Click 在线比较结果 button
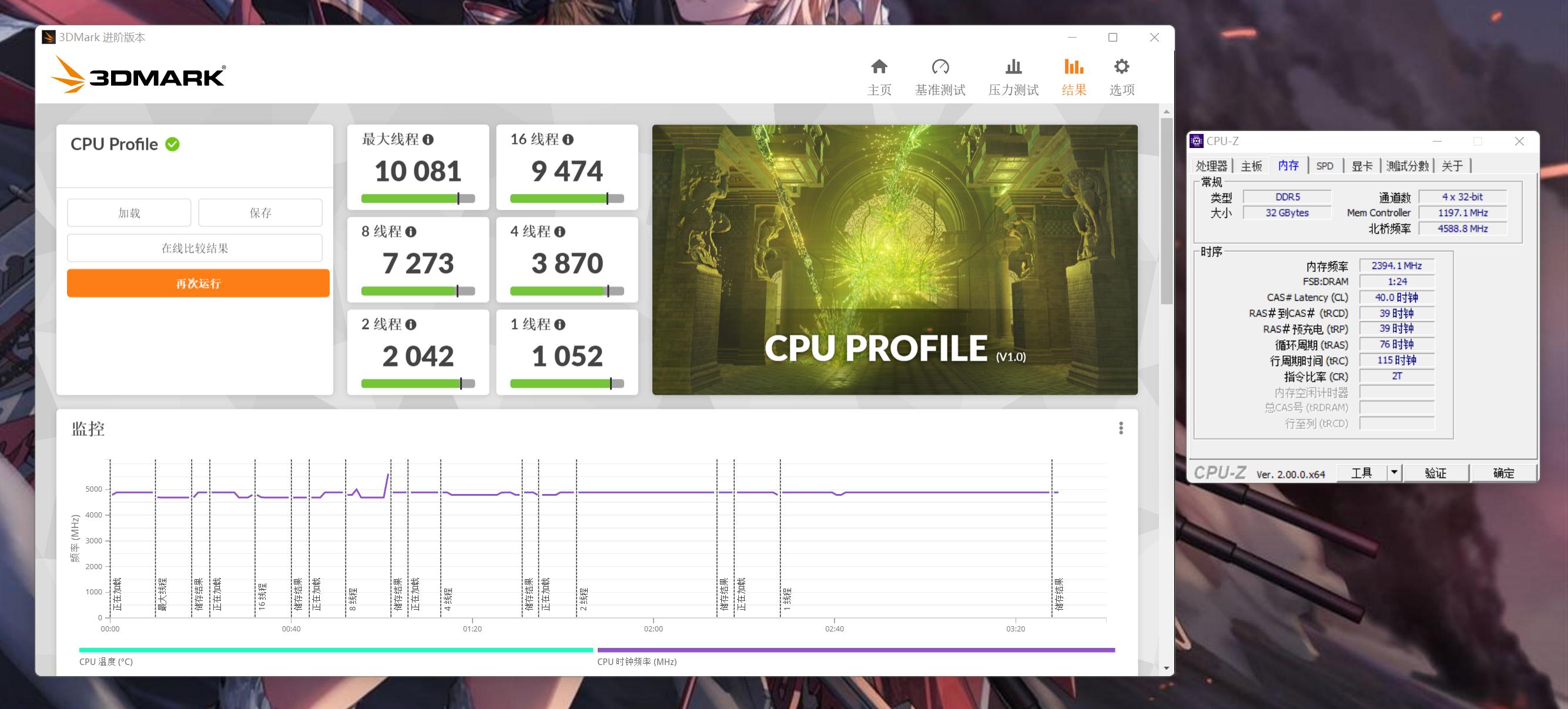This screenshot has height=709, width=1568. tap(195, 248)
